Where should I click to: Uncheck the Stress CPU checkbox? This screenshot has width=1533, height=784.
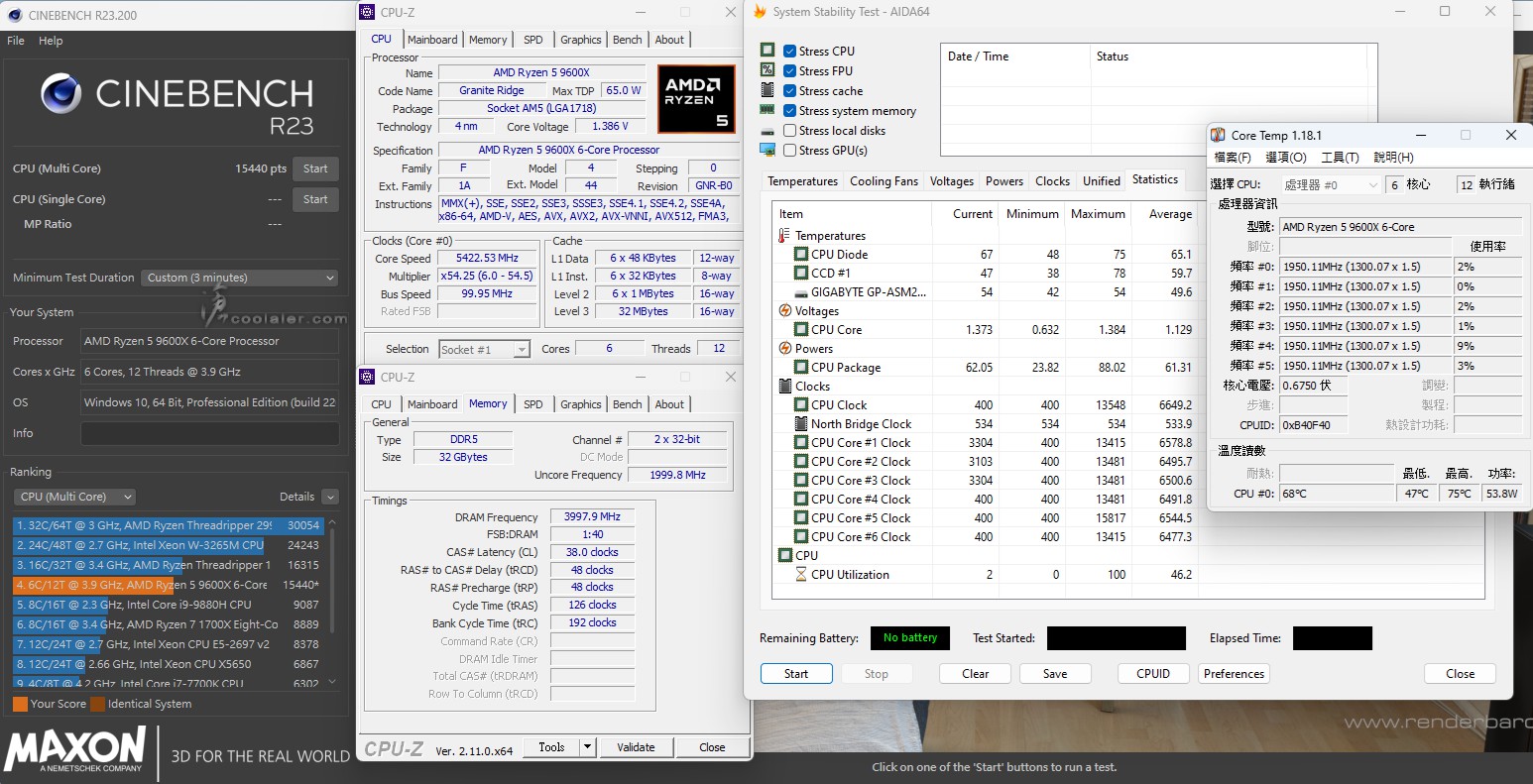pyautogui.click(x=790, y=52)
